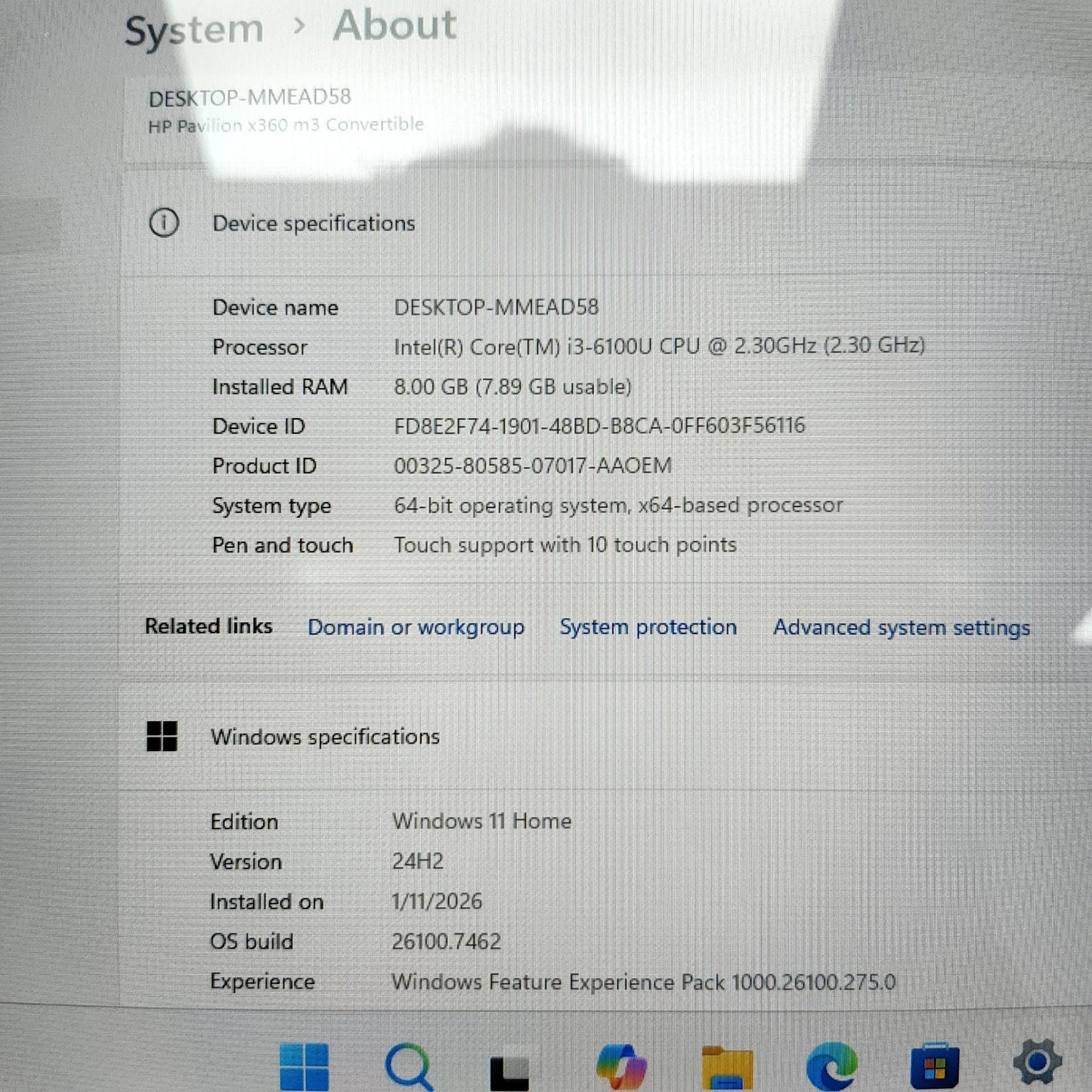Launch Microsoft Edge browser
1092x1092 pixels.
[831, 1066]
